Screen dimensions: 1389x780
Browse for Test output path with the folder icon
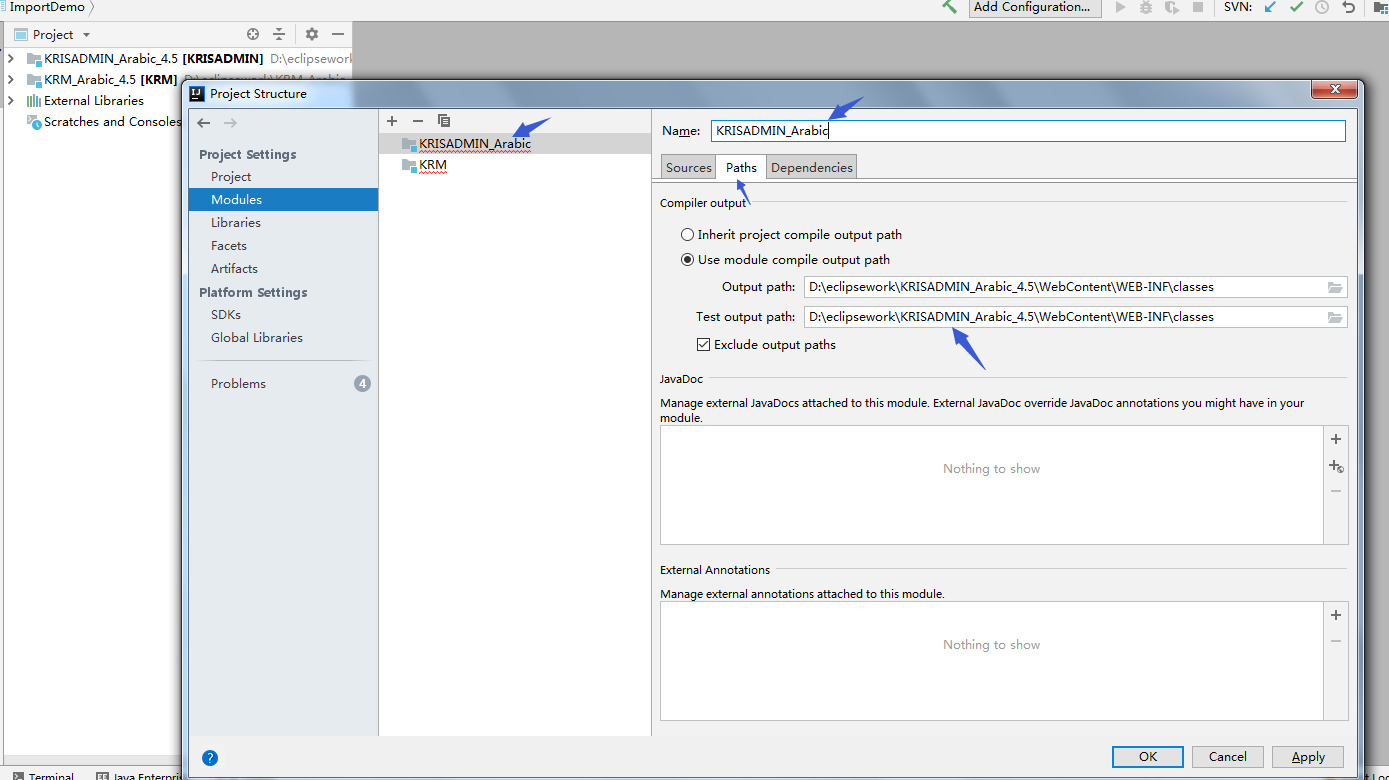(x=1335, y=317)
